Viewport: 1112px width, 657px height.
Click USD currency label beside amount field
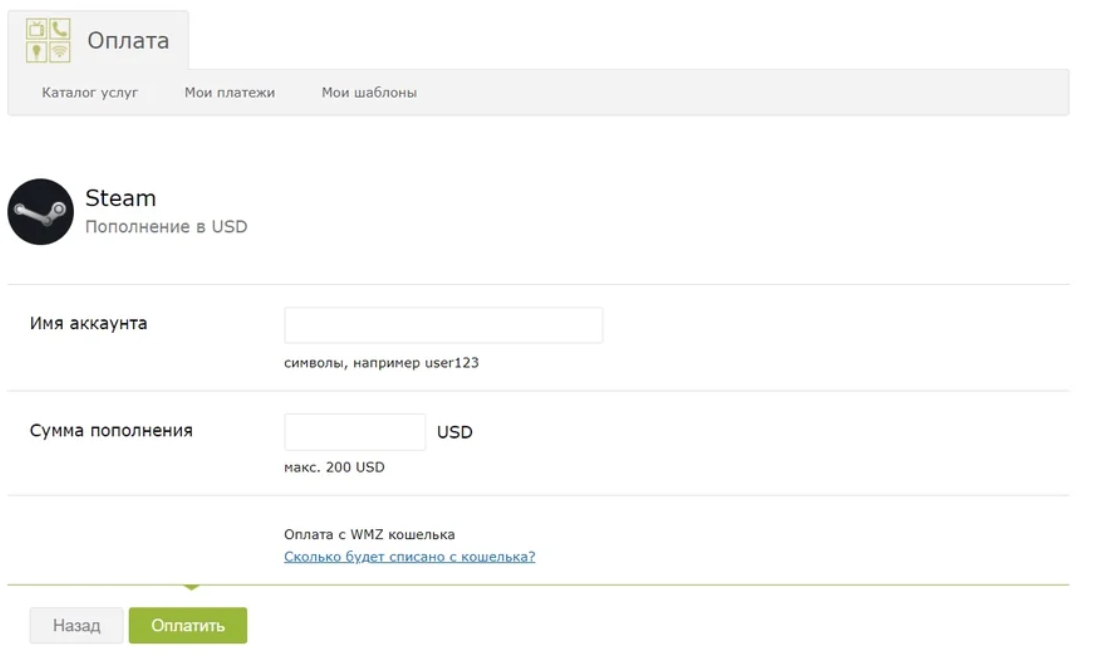pos(455,432)
